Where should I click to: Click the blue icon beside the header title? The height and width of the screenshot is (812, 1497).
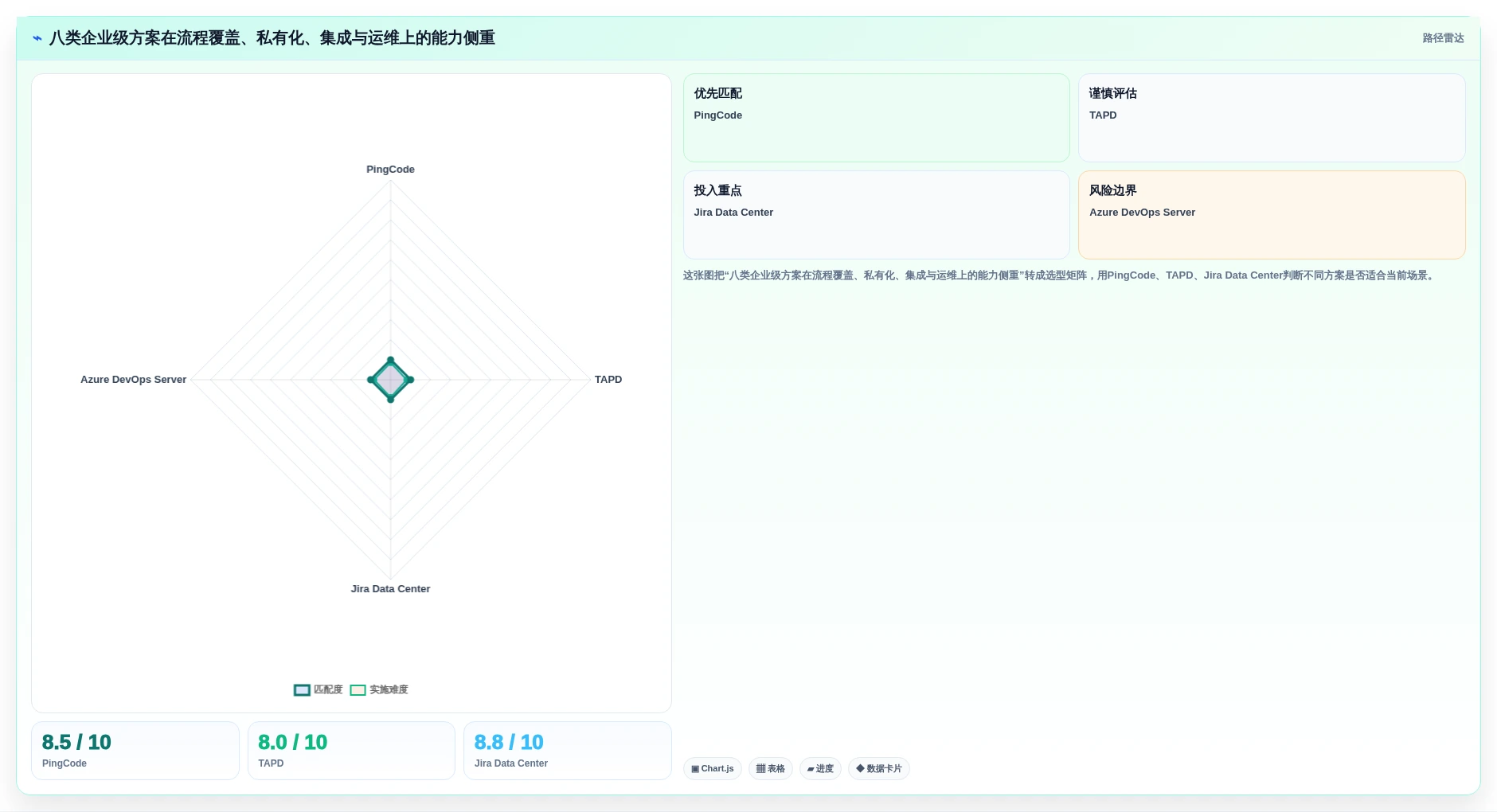pos(37,38)
